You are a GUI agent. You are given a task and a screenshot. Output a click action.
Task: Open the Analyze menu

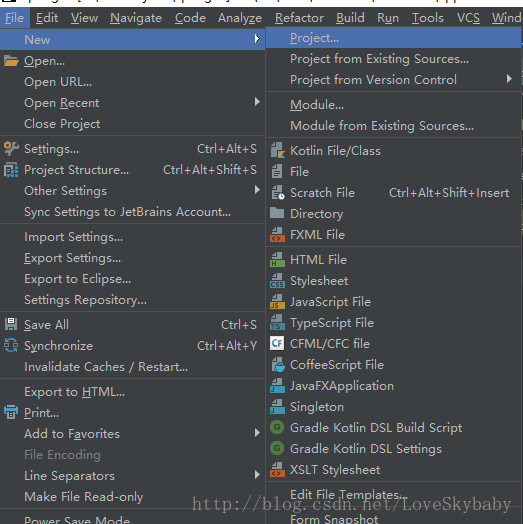pyautogui.click(x=240, y=18)
